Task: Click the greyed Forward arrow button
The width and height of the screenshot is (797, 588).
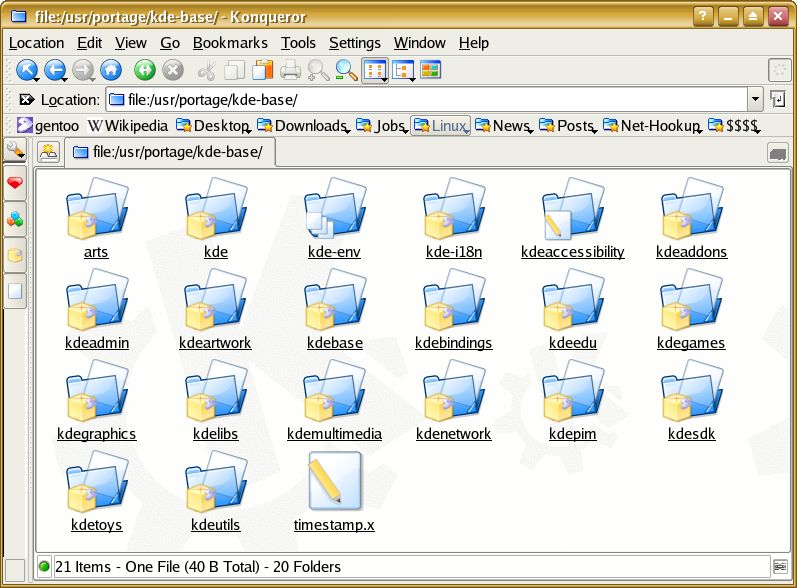Action: (83, 70)
